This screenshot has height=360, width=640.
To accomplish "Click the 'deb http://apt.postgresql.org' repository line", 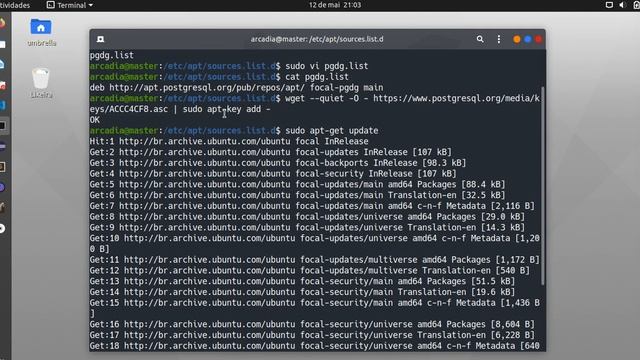I will point(236,87).
